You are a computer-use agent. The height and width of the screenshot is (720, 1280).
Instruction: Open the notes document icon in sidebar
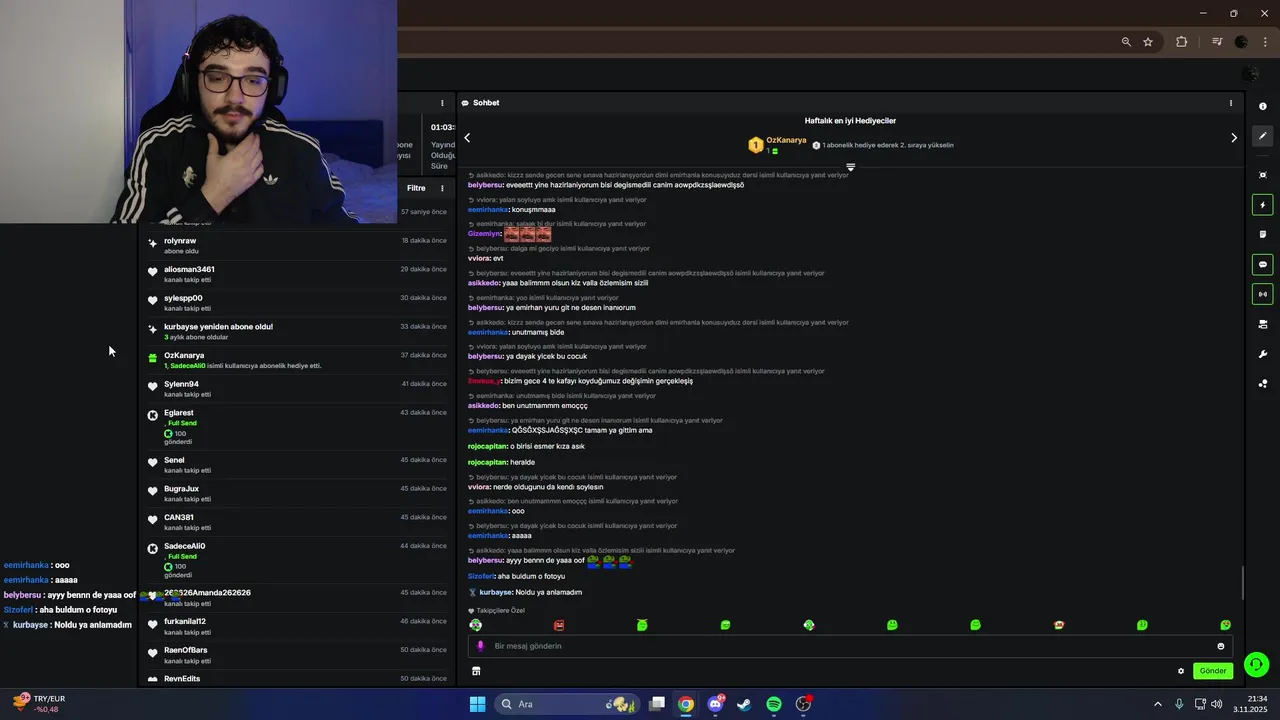[x=1262, y=234]
